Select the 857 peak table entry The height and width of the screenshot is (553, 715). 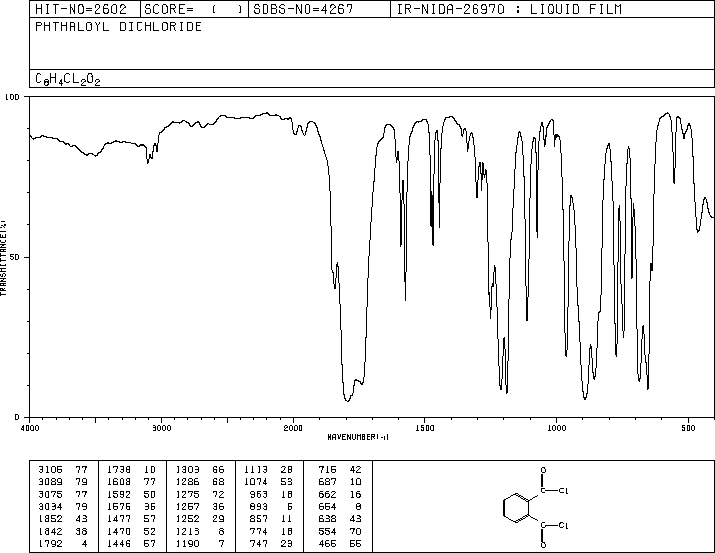click(271, 519)
